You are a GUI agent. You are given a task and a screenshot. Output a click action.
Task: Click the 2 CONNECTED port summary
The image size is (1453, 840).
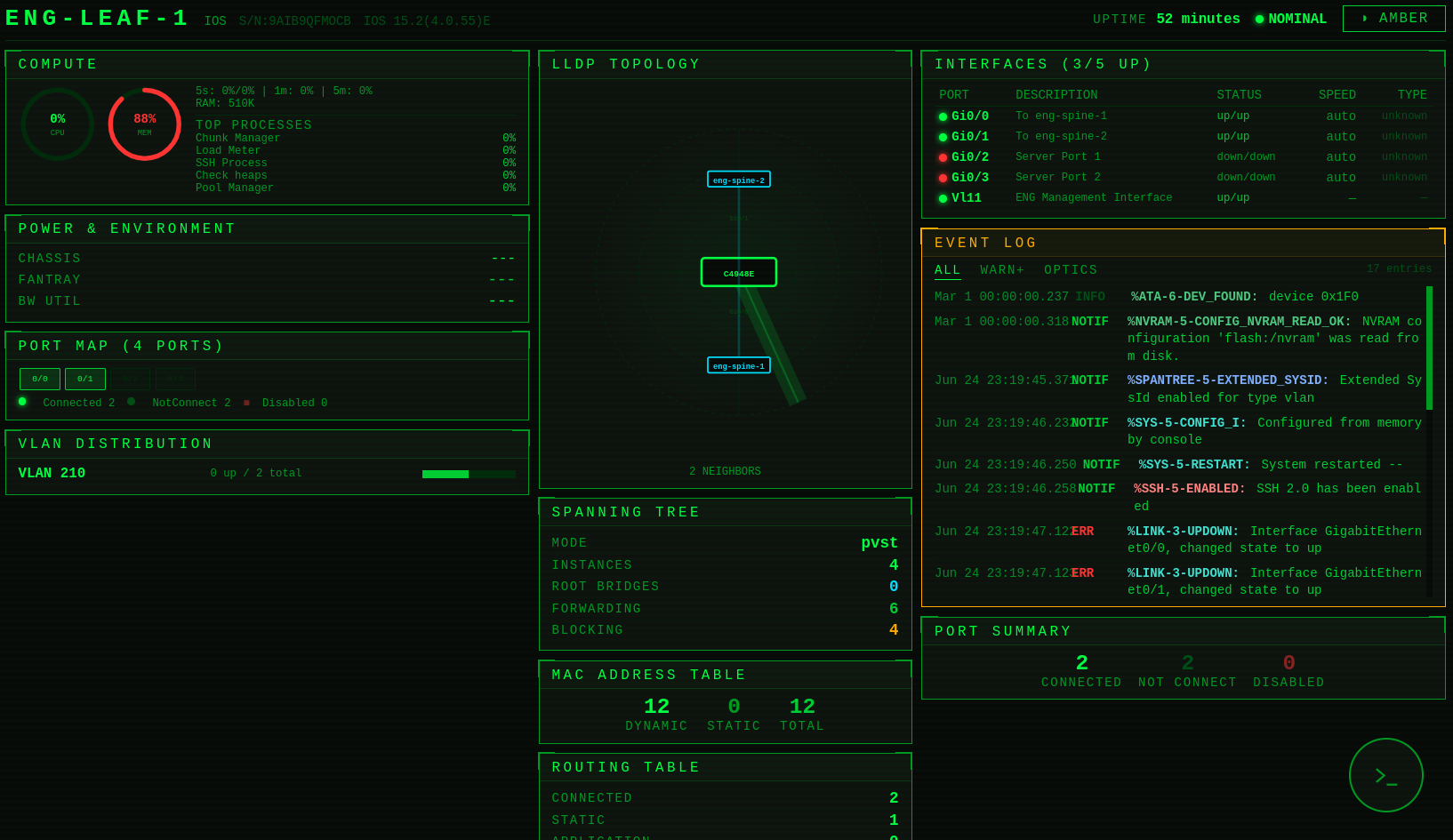[x=1081, y=670]
